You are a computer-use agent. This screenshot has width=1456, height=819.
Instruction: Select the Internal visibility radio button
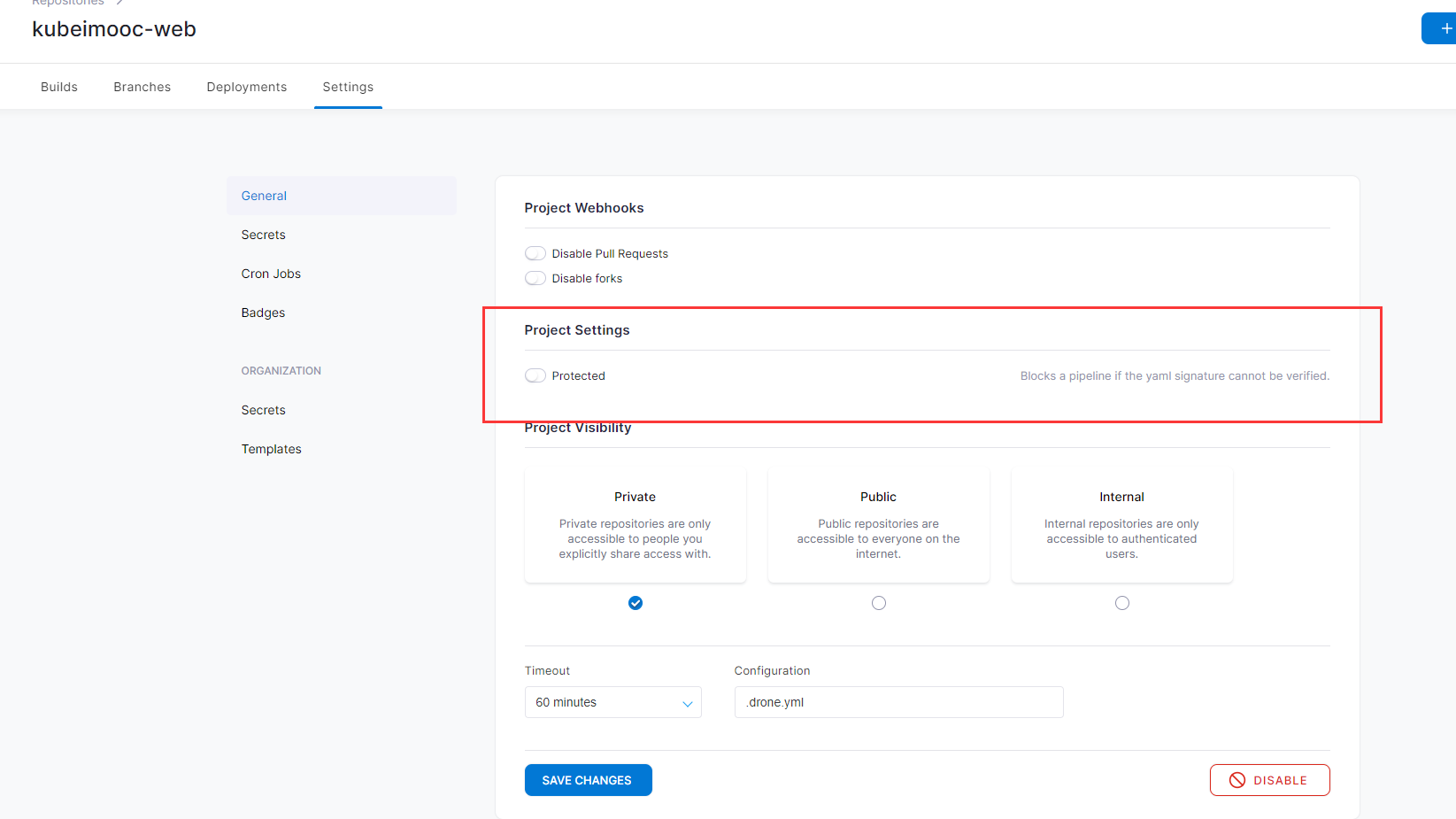[1122, 603]
